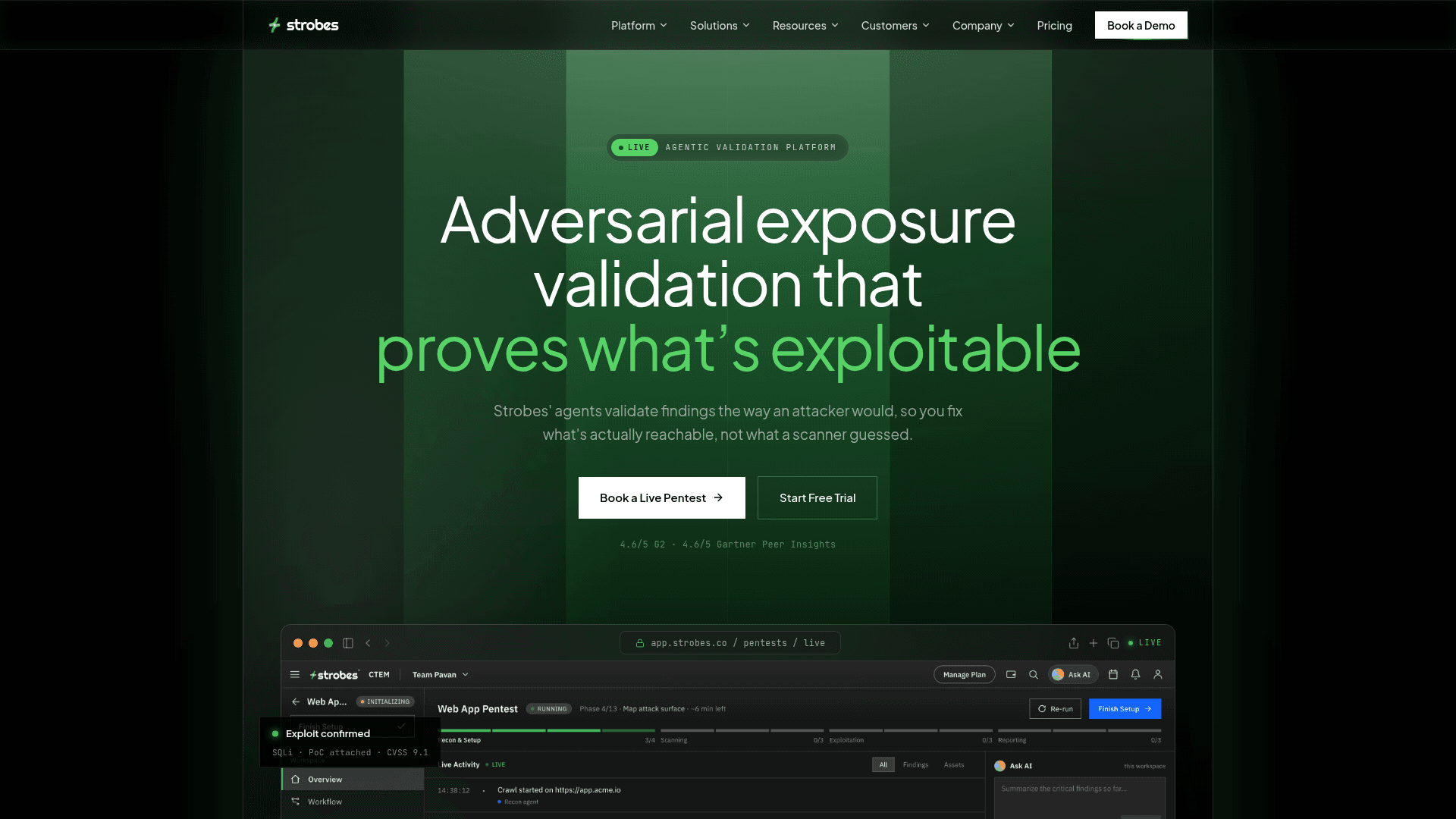Click the back arrow beside Web Ap...
The height and width of the screenshot is (819, 1456).
point(296,701)
